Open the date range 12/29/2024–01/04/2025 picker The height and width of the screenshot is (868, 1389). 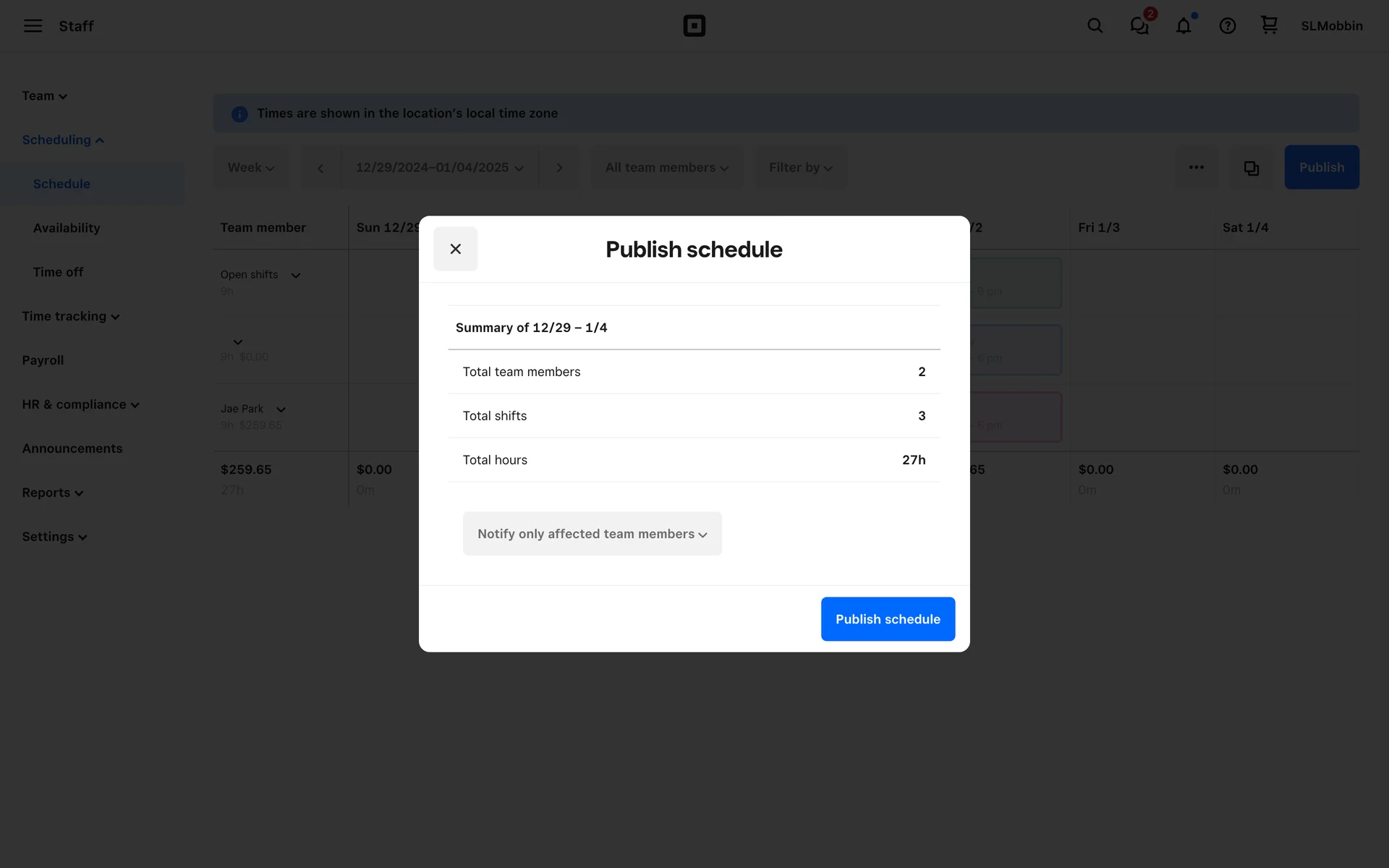pos(439,168)
